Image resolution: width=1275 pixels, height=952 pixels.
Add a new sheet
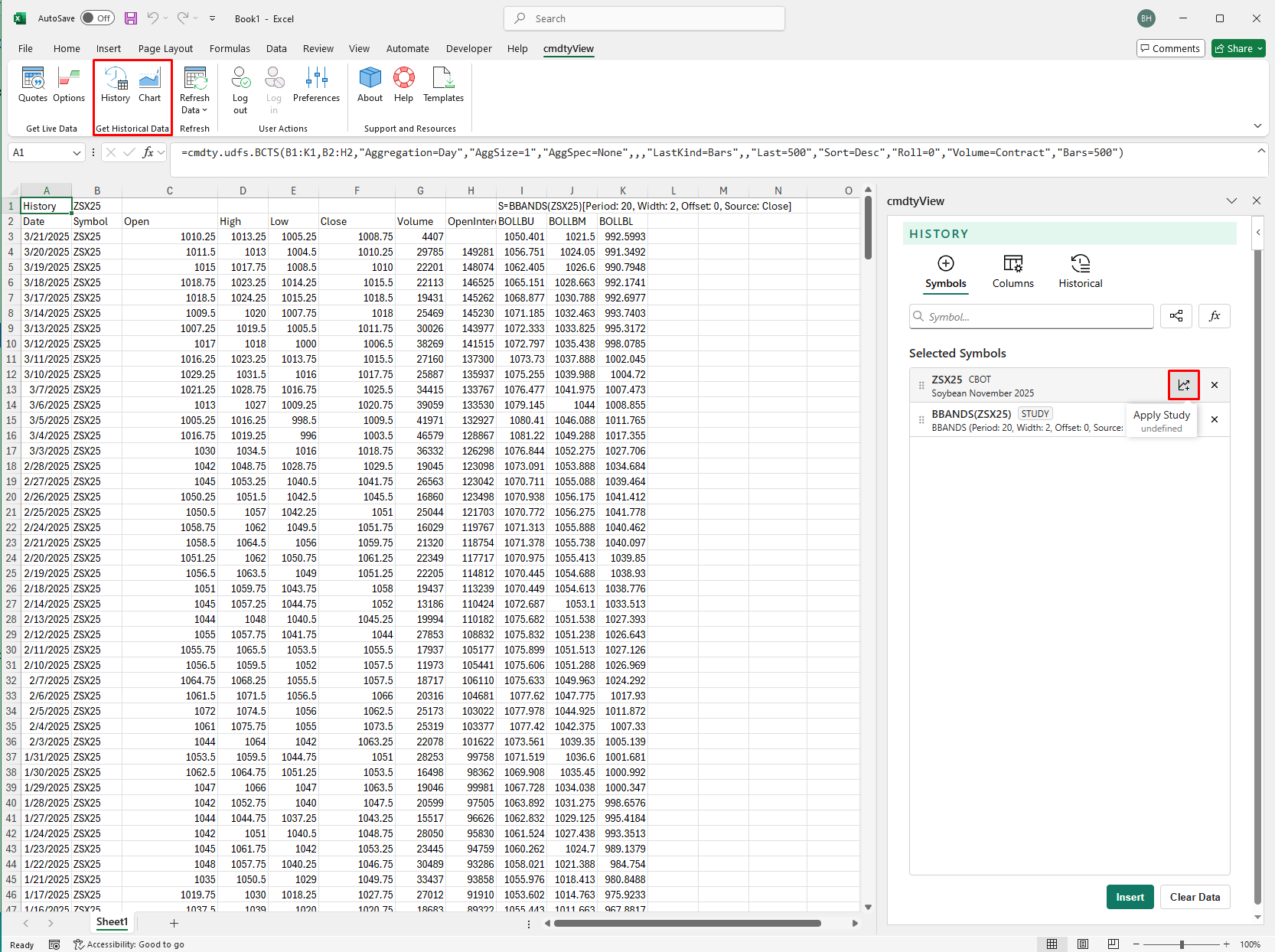click(174, 923)
